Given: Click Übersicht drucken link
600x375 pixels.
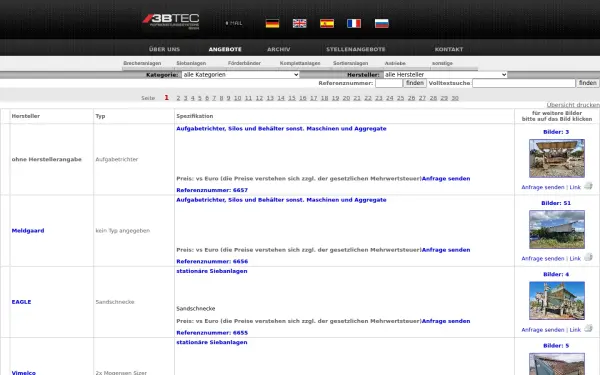Looking at the screenshot, I should [573, 105].
